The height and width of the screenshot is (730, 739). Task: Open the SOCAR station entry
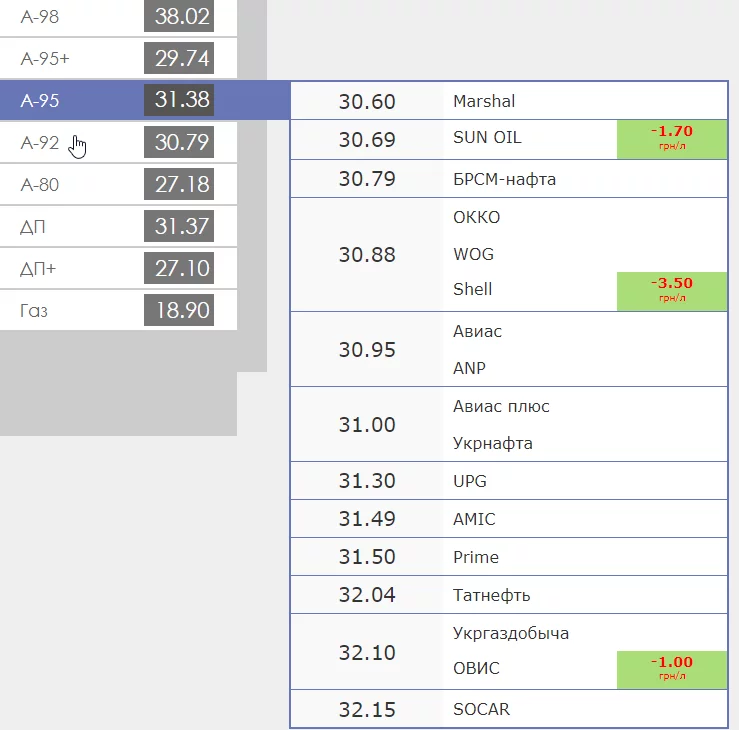[481, 710]
